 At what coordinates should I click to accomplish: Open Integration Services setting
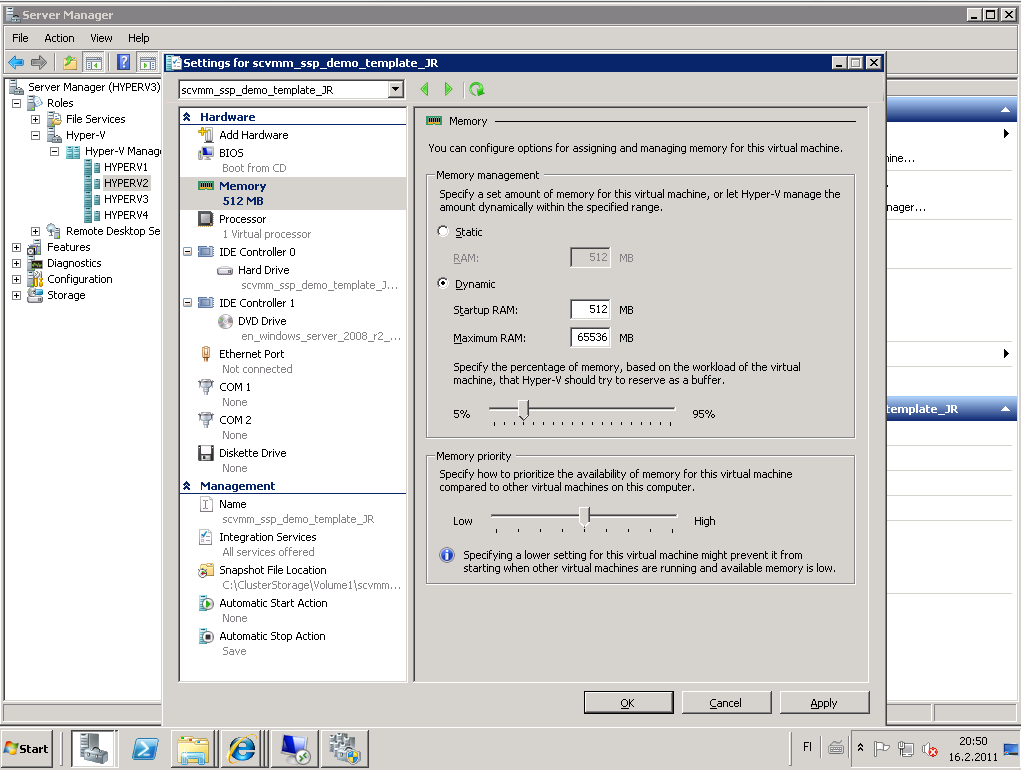268,537
